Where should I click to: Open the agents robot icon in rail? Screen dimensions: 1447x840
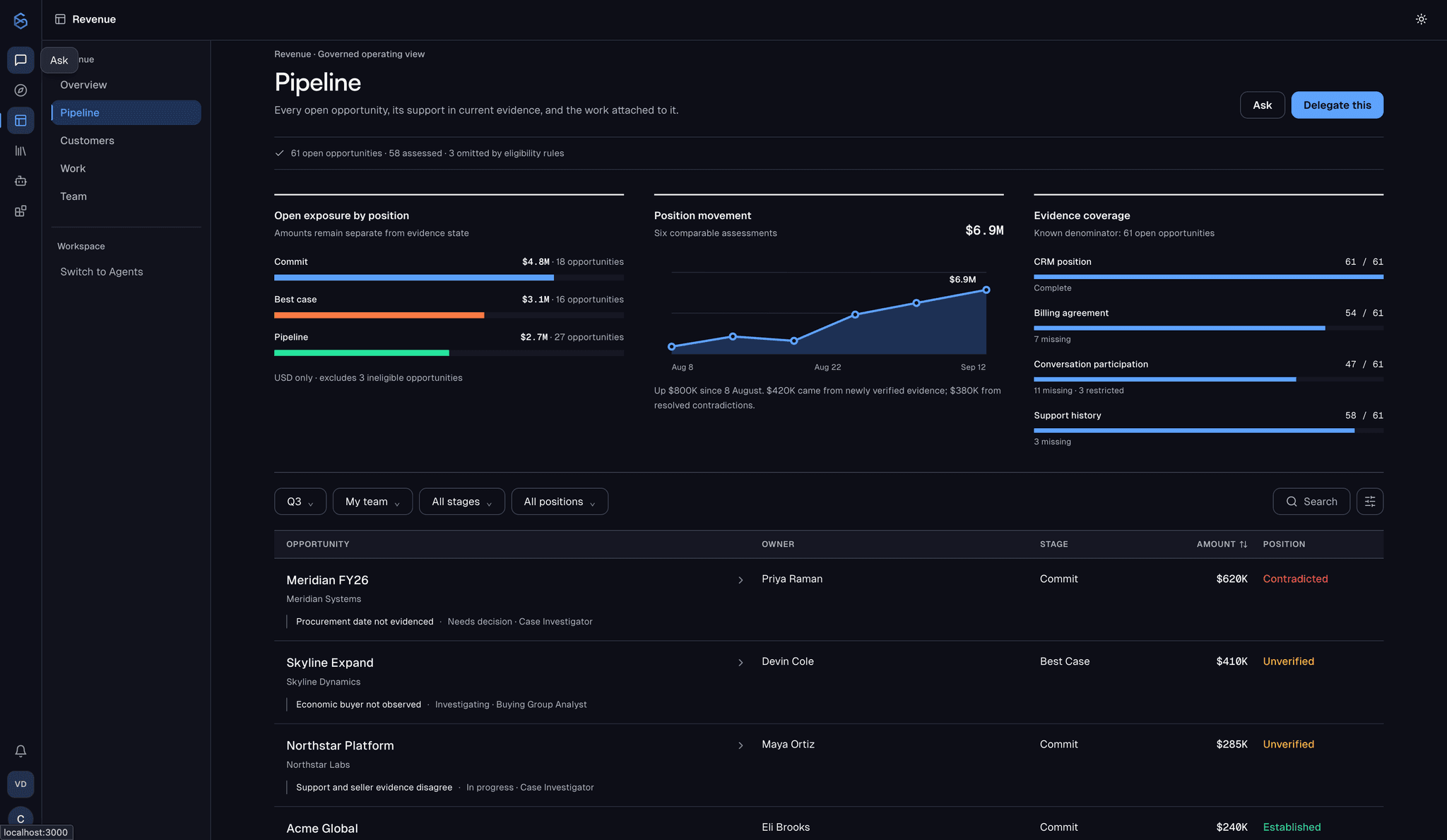tap(20, 182)
